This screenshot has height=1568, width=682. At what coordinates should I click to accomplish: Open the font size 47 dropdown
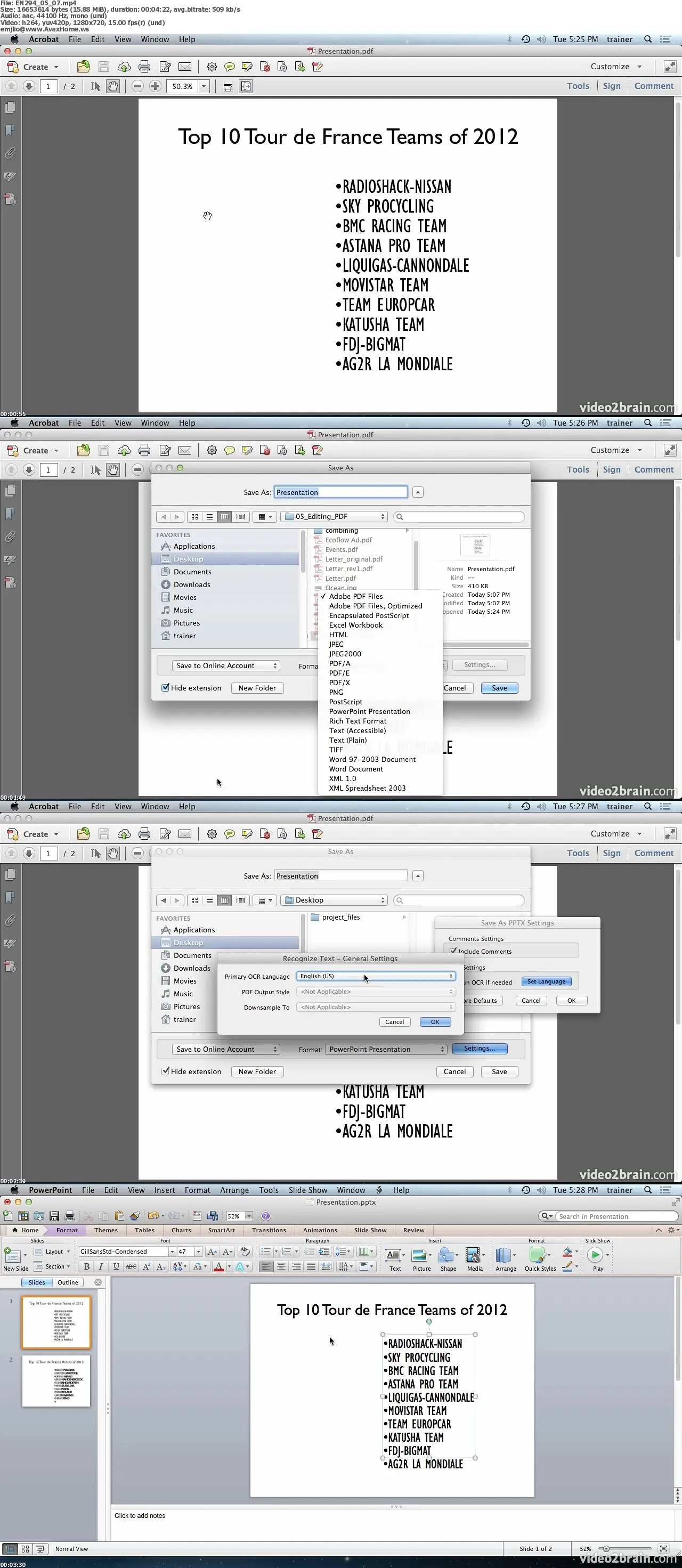click(199, 1252)
